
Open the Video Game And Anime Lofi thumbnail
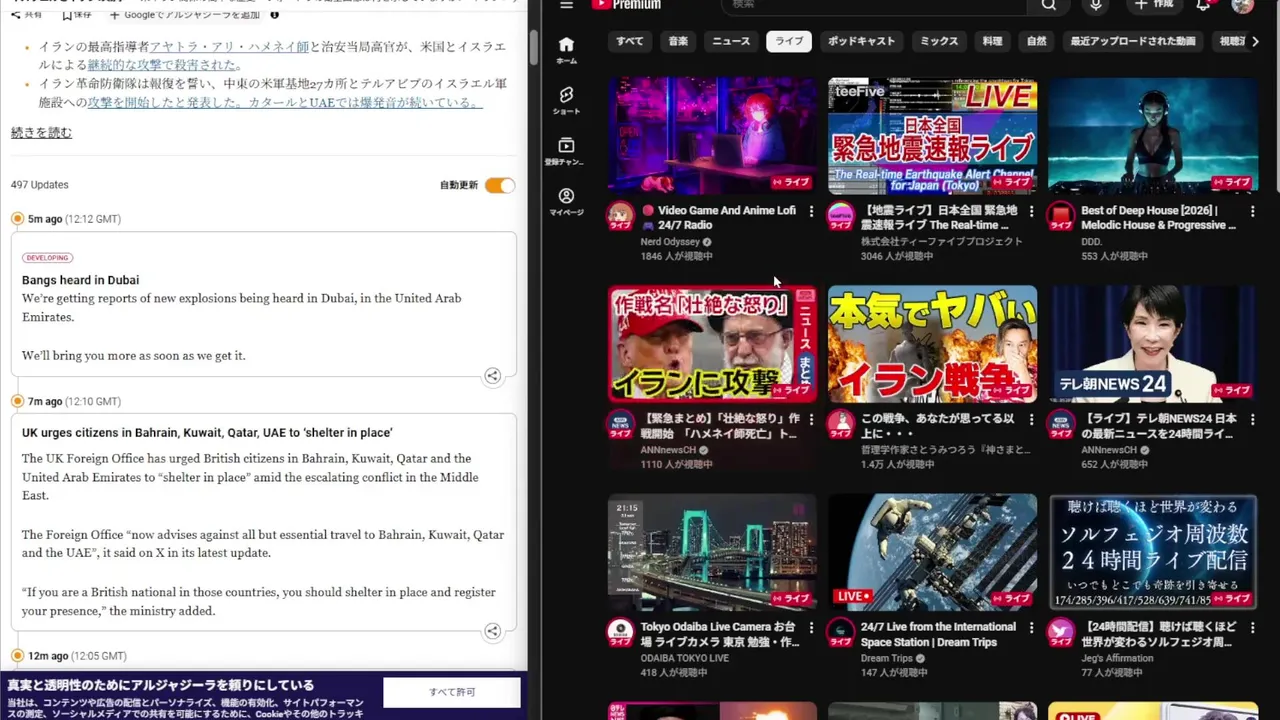click(x=712, y=136)
